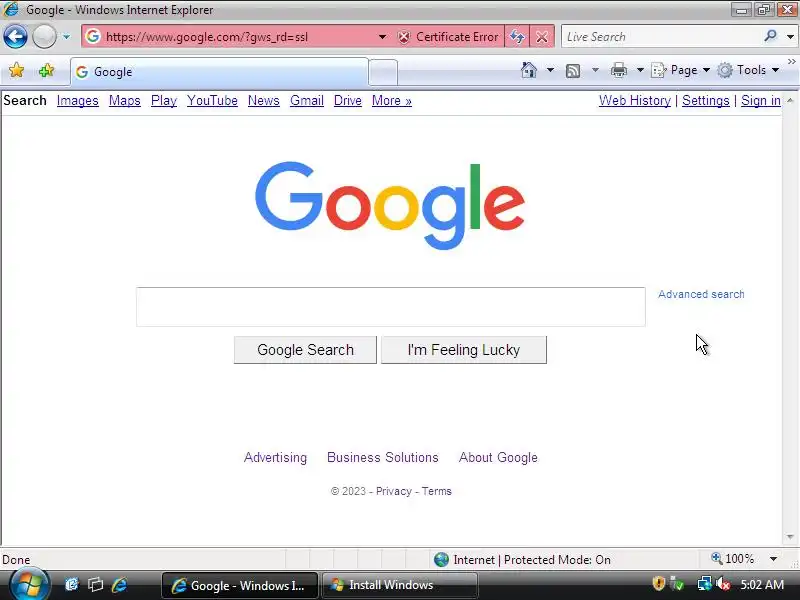Open the Drive link
Viewport: 800px width, 600px height.
pyautogui.click(x=347, y=101)
